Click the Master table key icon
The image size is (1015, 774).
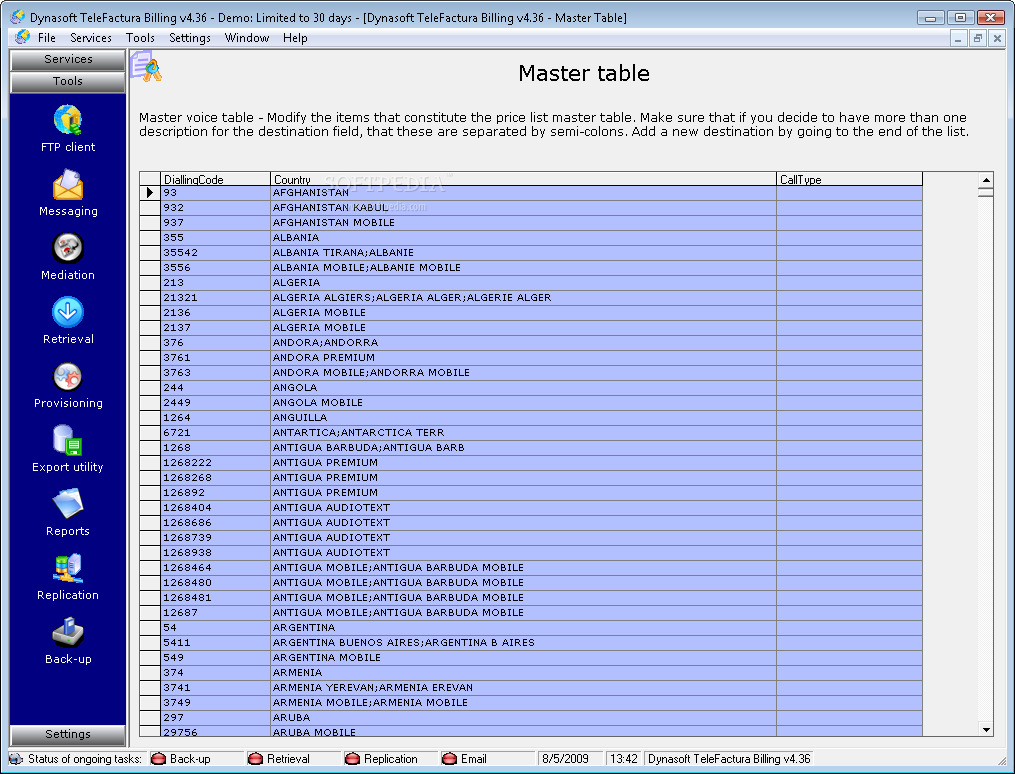click(x=146, y=67)
